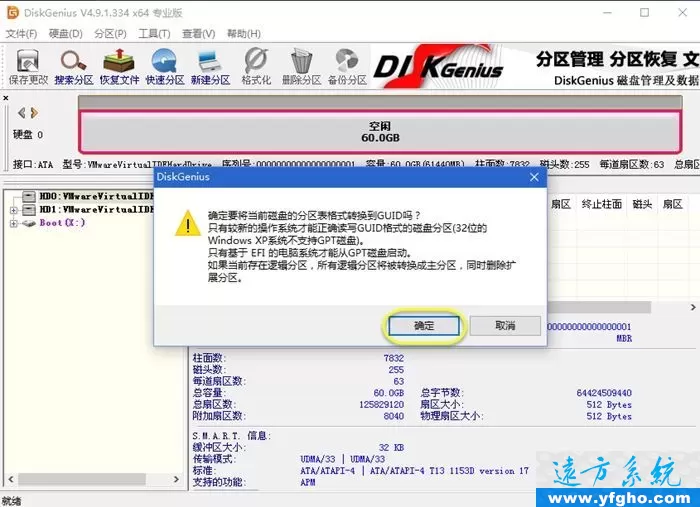This screenshot has width=700, height=507.
Task: Select HD1:VMwareVirtualIDE in disk tree
Action: 96,209
